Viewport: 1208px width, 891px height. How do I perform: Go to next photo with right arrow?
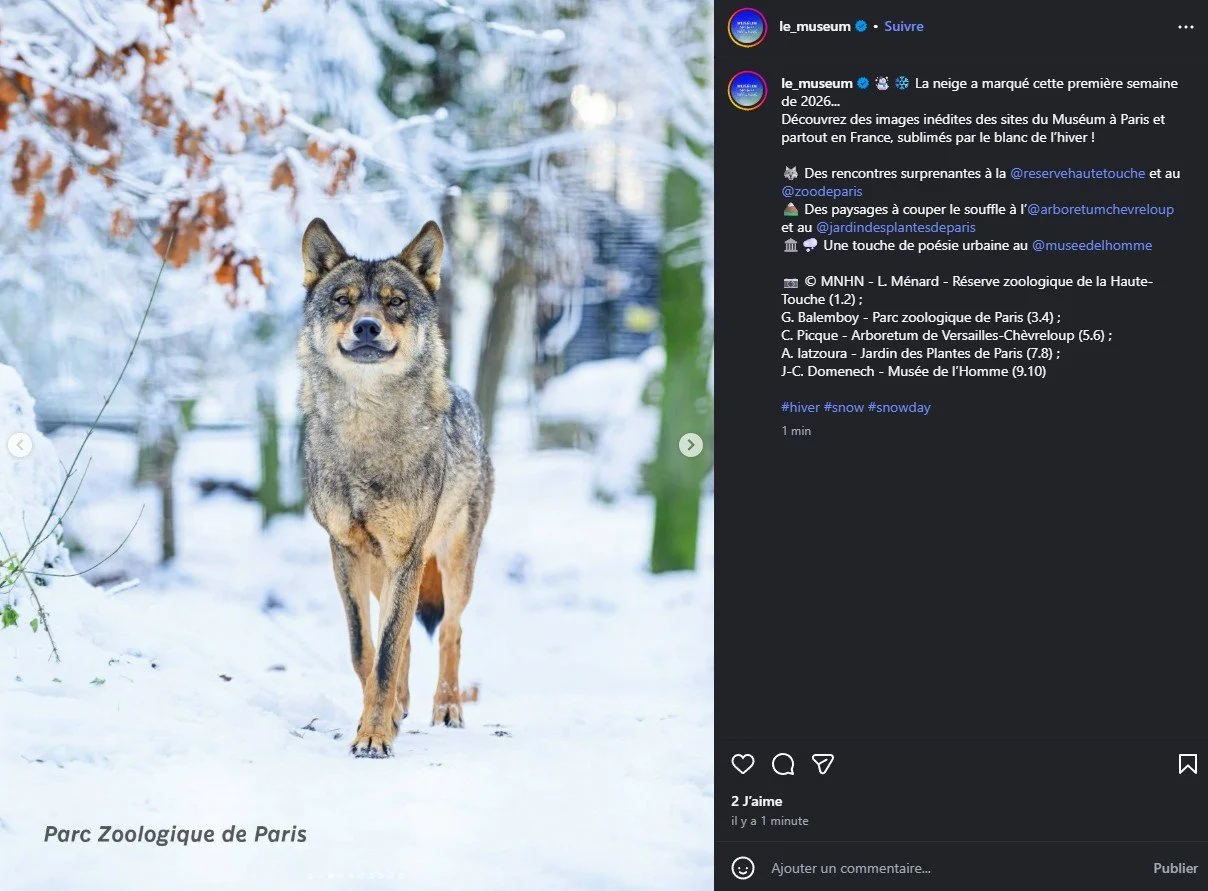point(691,445)
